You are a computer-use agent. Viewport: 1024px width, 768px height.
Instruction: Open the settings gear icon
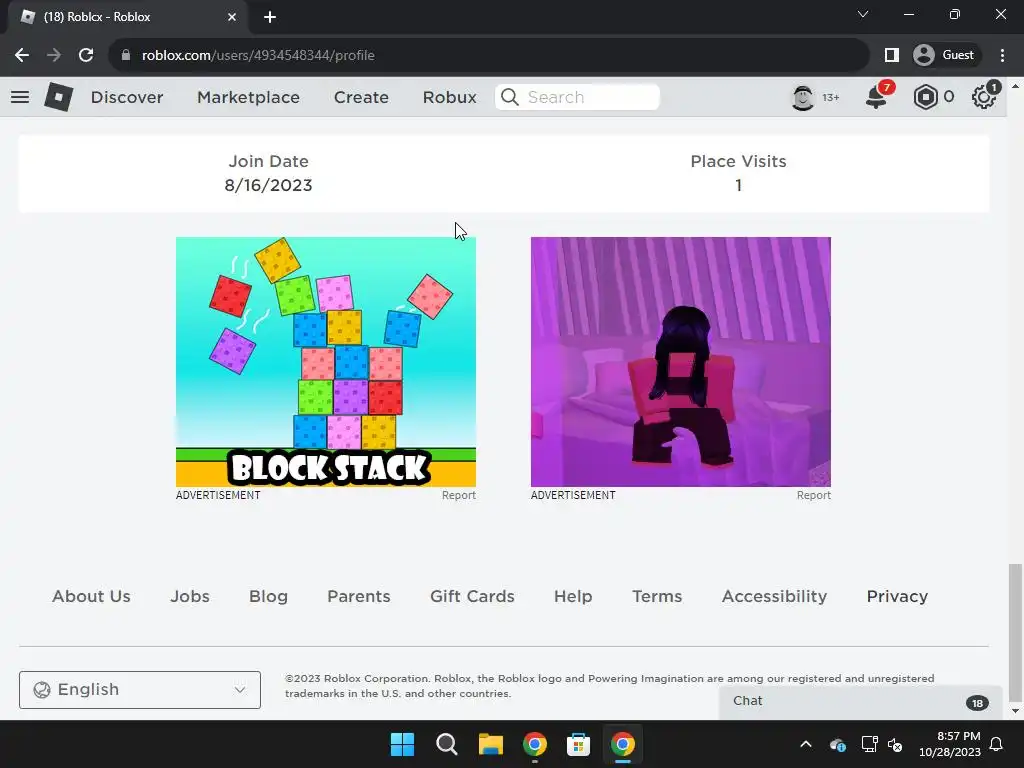click(x=984, y=97)
